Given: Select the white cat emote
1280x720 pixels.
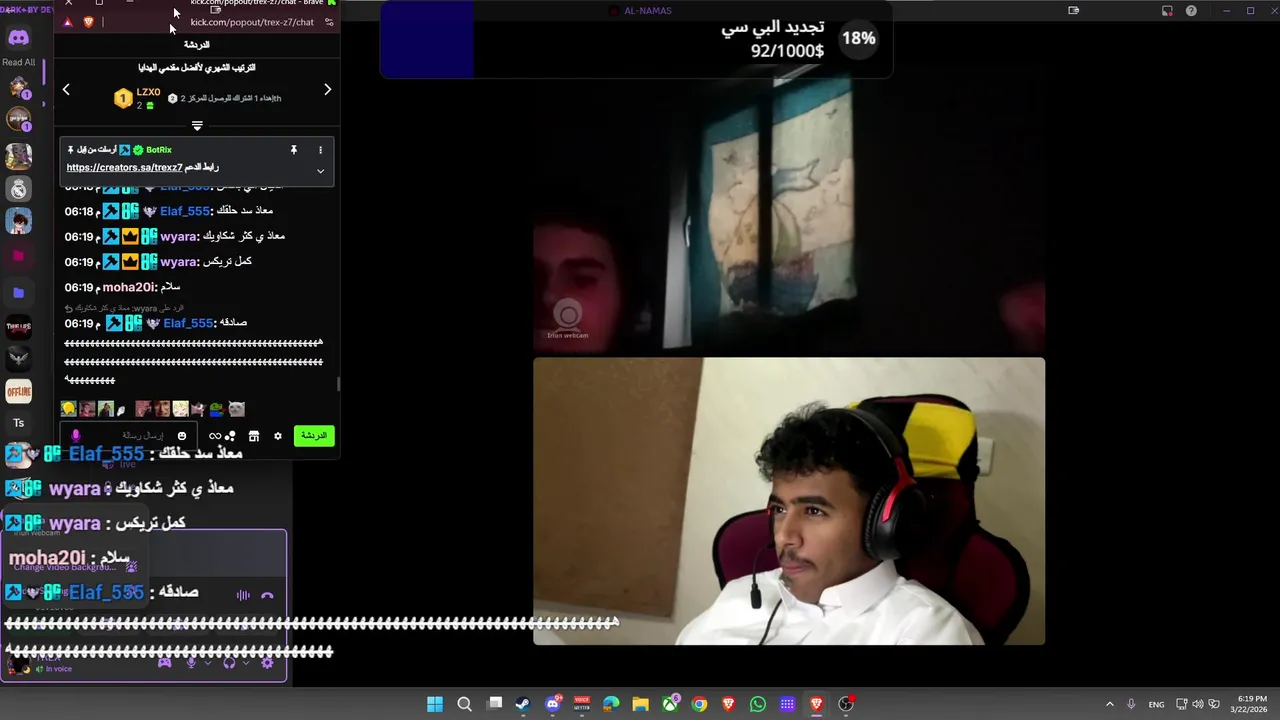Looking at the screenshot, I should [x=236, y=409].
